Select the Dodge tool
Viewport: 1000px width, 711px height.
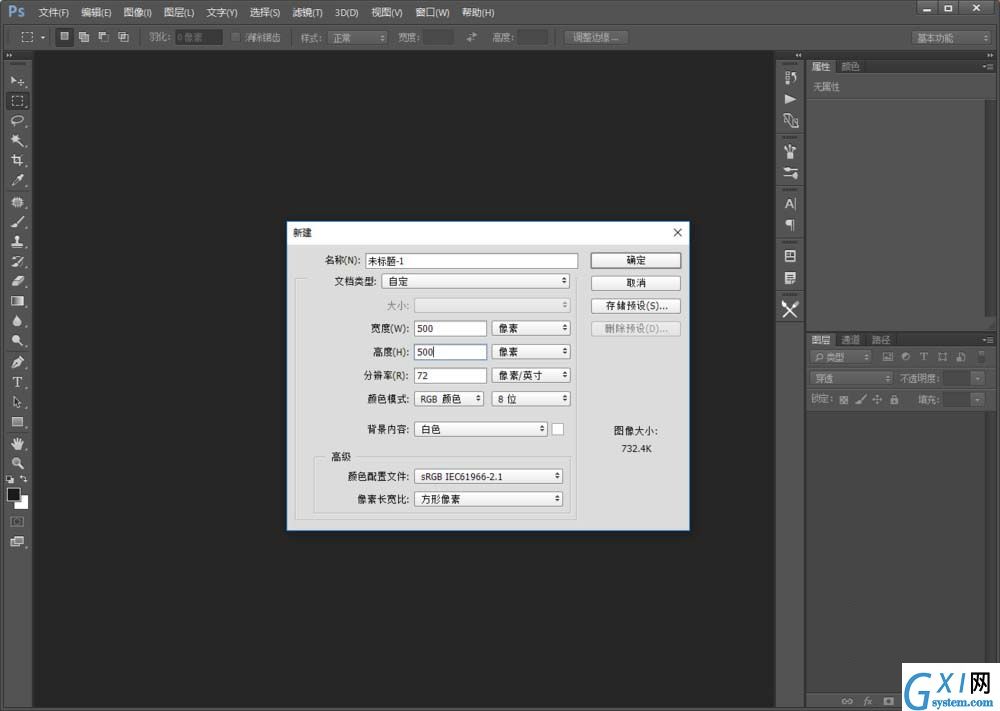point(17,341)
